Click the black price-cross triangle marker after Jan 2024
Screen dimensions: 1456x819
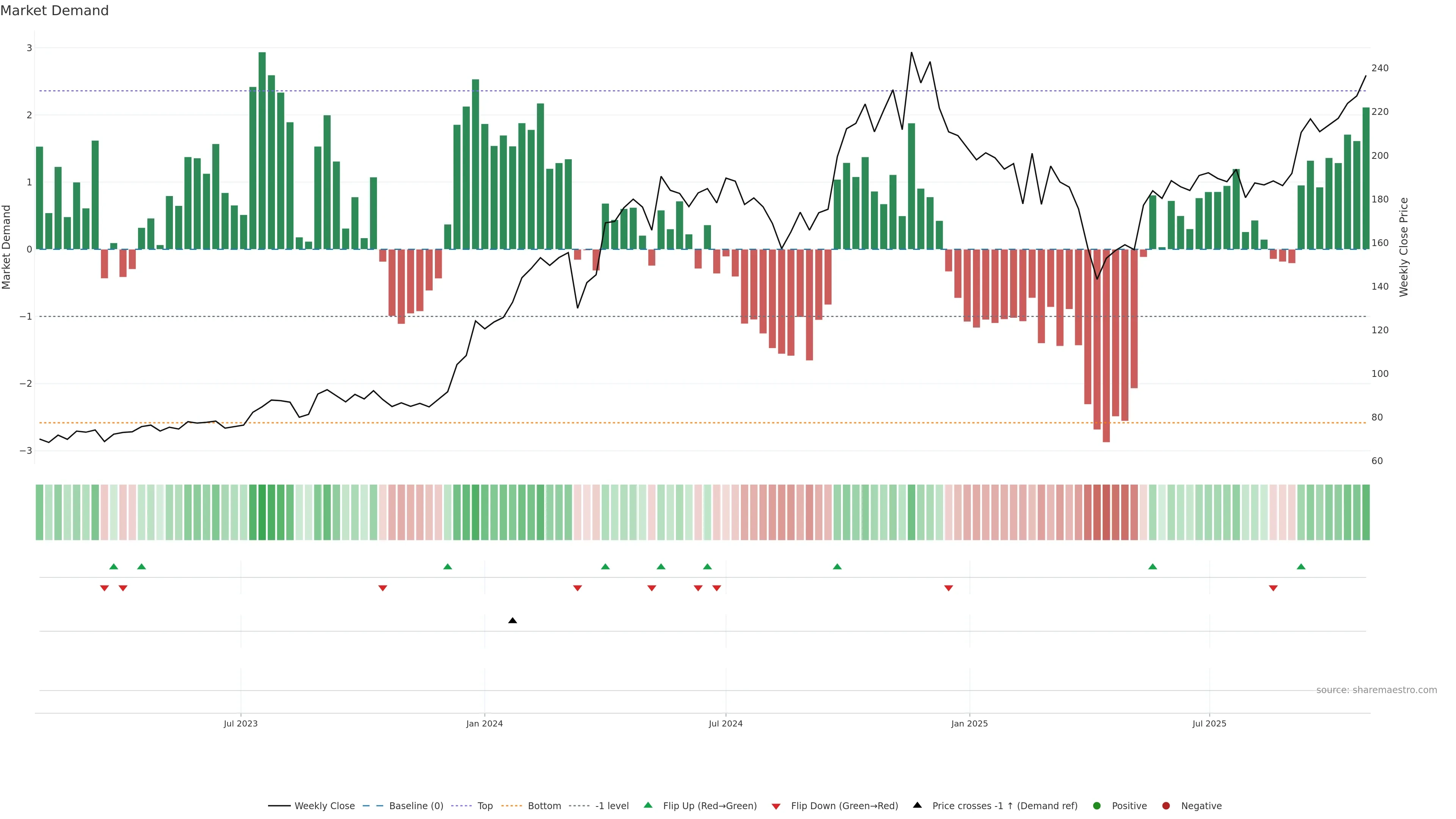click(x=513, y=621)
